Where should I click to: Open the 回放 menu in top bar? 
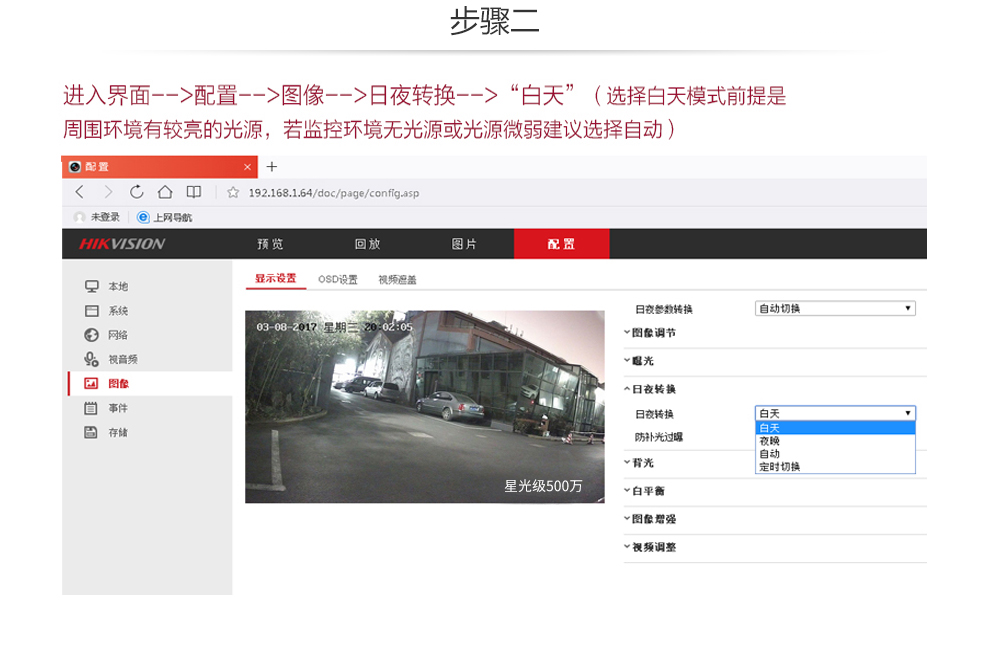pos(367,244)
